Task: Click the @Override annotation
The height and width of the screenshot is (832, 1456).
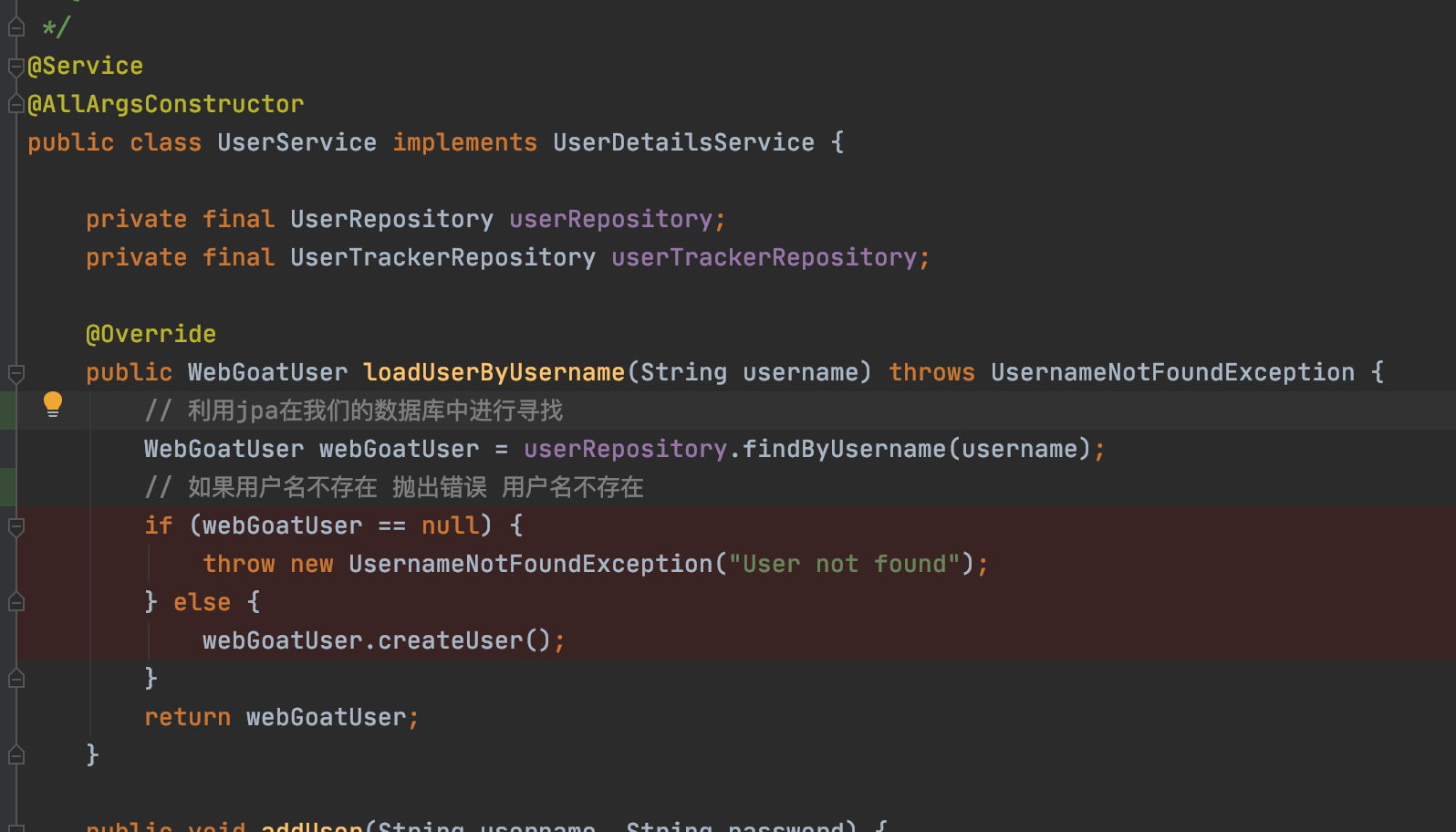Action: click(151, 335)
